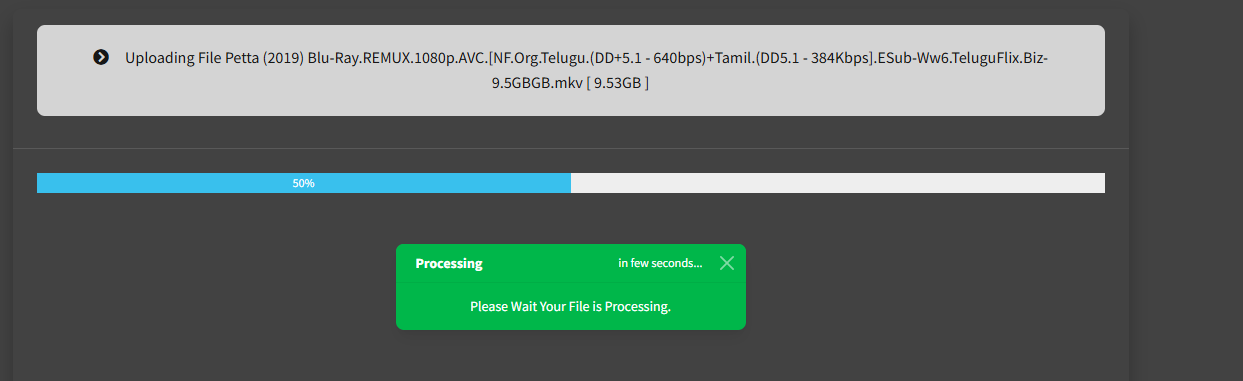Viewport: 1243px width, 381px height.
Task: Click the '9.5GBGB.mkv' filename ending
Action: click(539, 84)
